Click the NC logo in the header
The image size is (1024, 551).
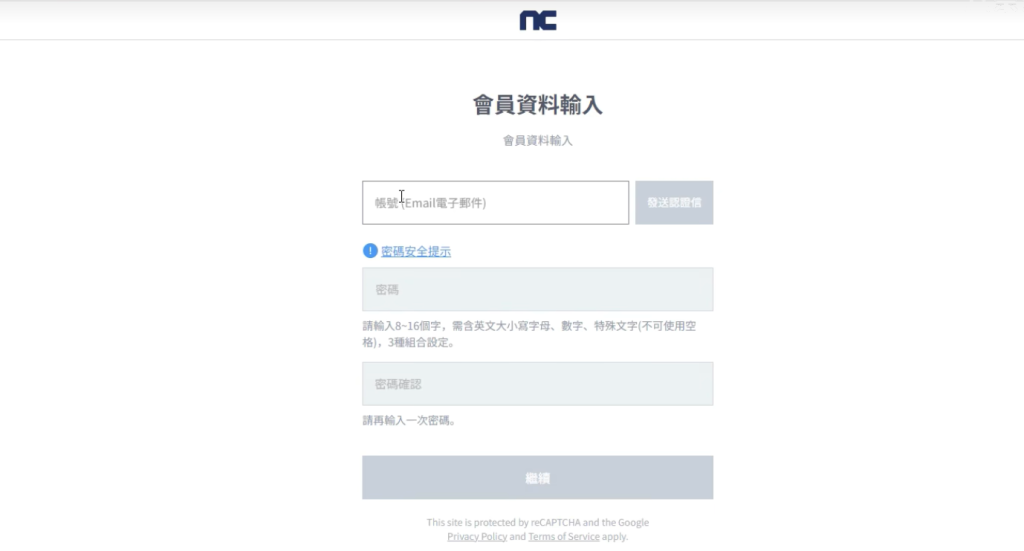pyautogui.click(x=538, y=20)
